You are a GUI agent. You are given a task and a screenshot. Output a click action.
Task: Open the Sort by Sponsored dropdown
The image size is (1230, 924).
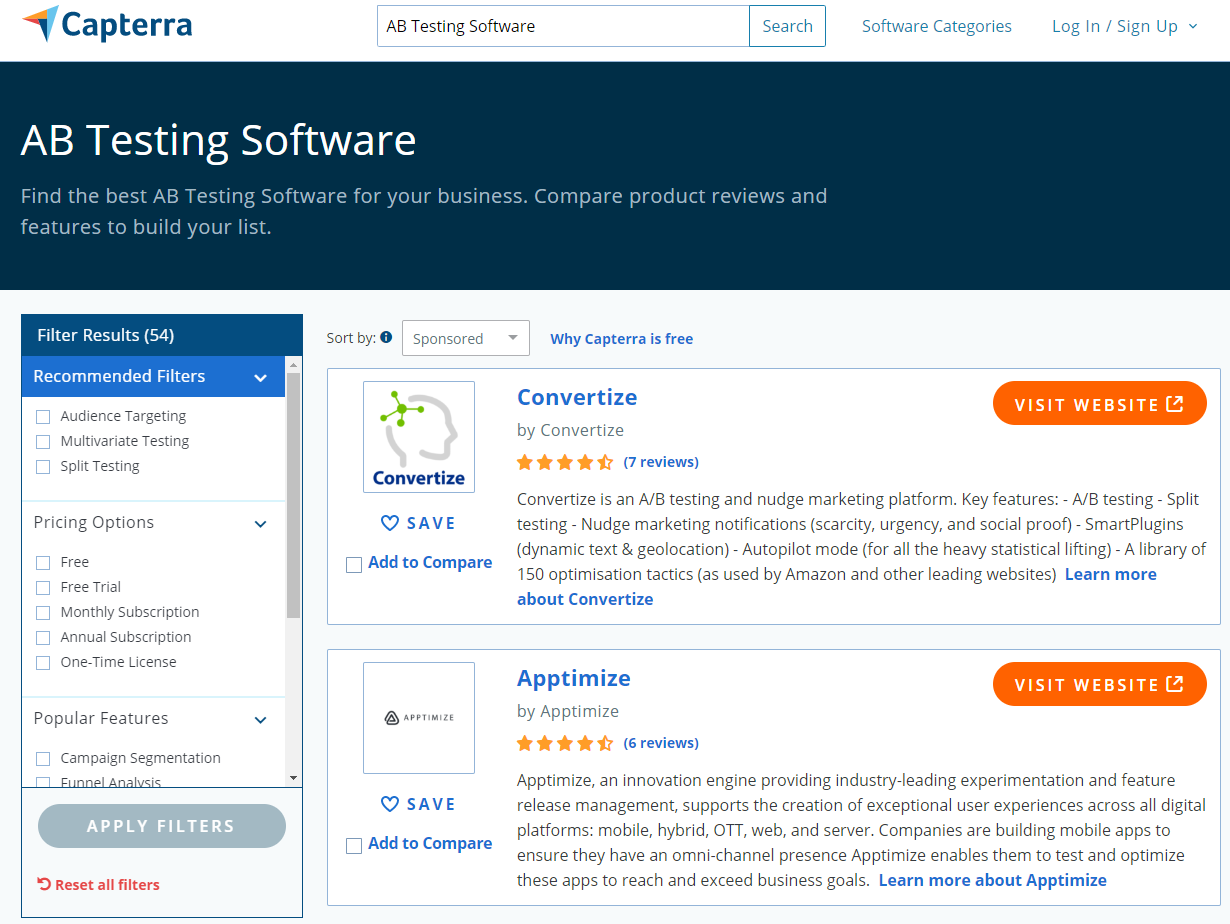pyautogui.click(x=466, y=338)
